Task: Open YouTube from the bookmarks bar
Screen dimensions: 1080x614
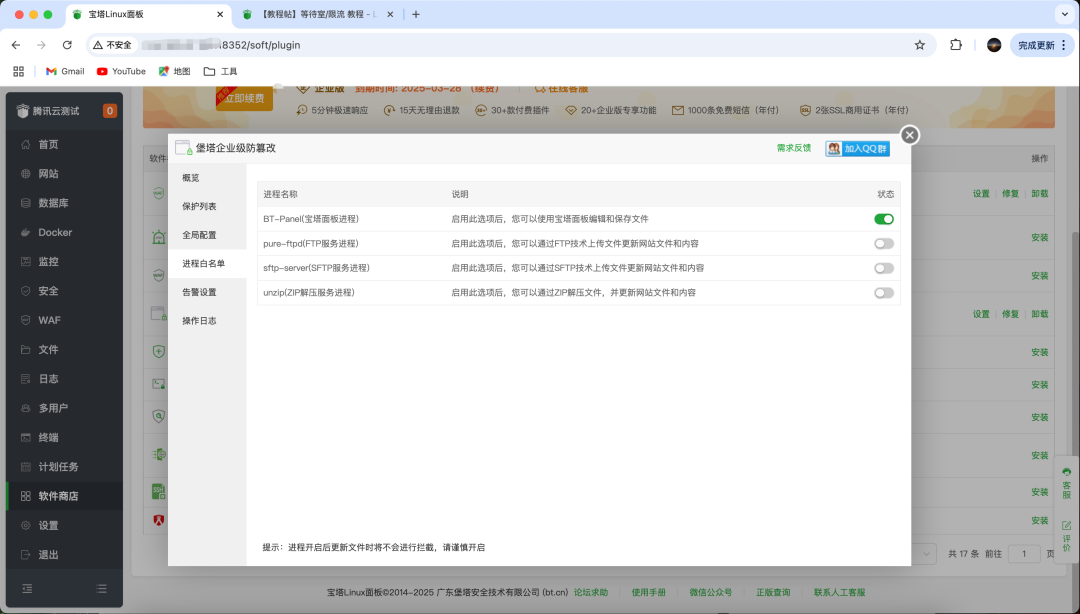Action: tap(120, 71)
